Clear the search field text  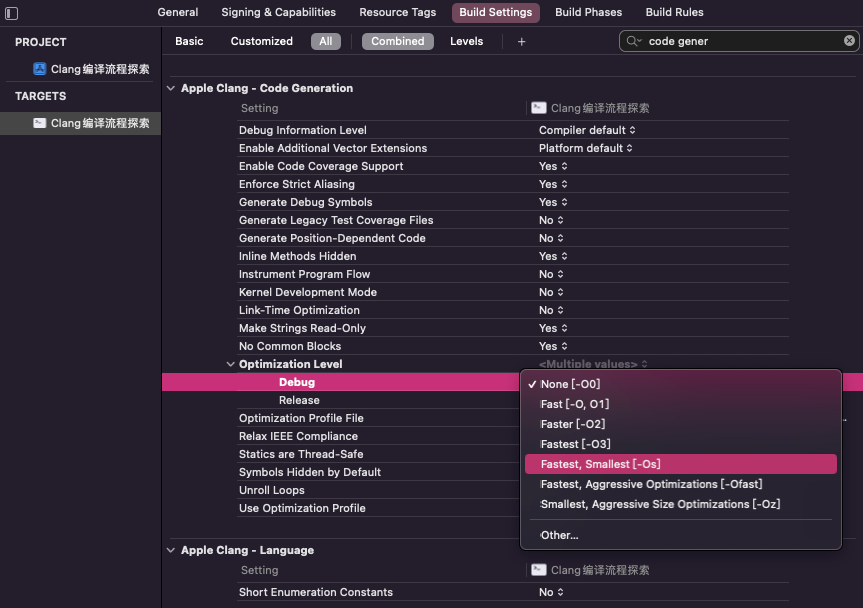tap(849, 41)
